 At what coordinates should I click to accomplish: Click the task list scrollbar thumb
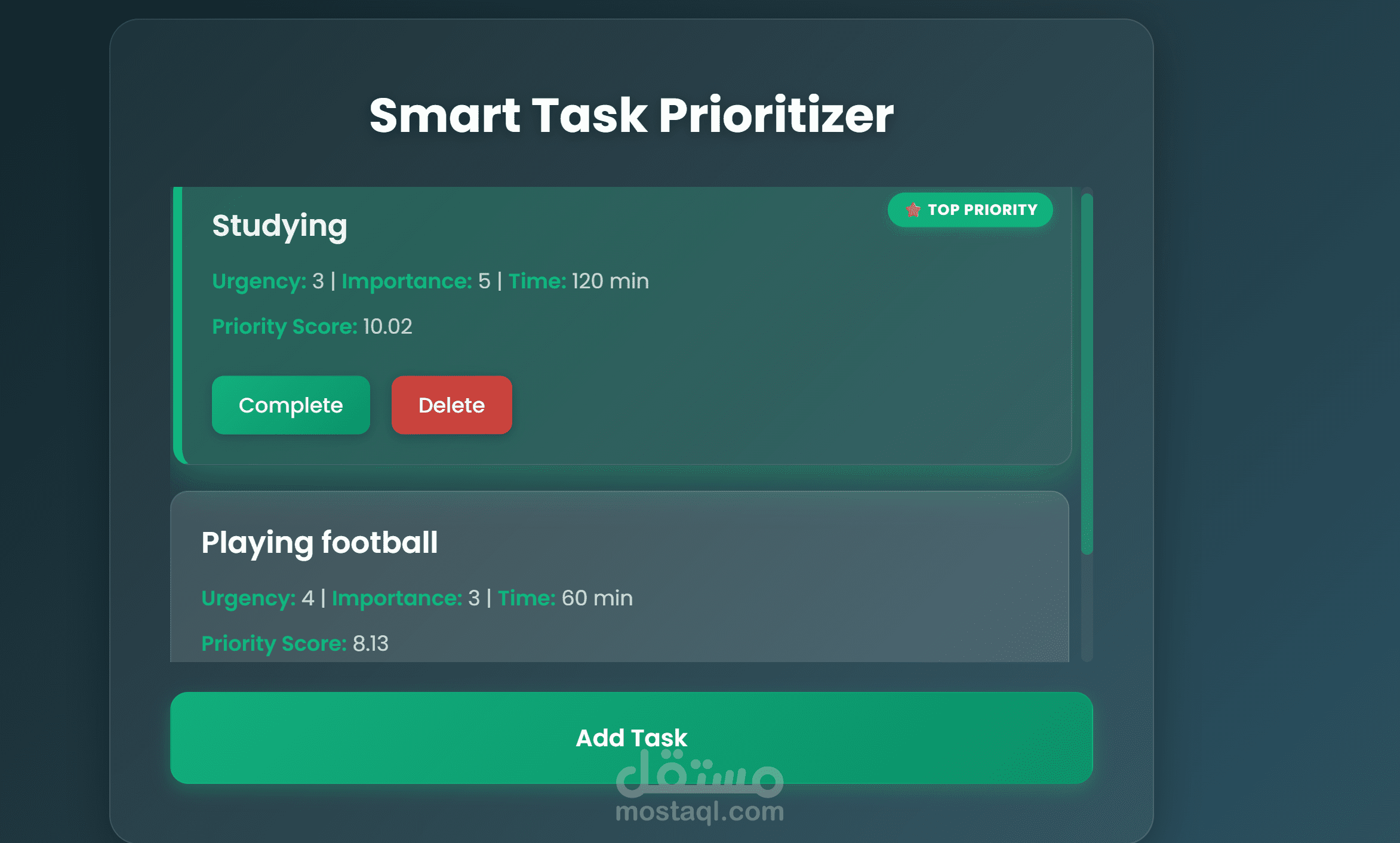tap(1087, 373)
